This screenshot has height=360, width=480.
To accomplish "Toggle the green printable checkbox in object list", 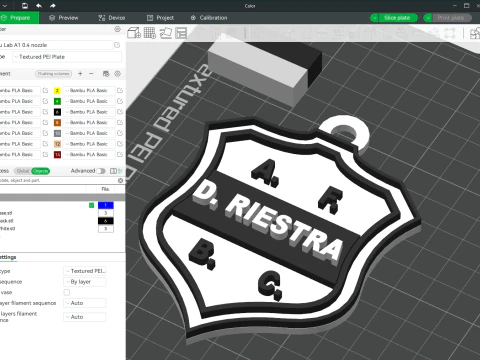I will tap(91, 205).
